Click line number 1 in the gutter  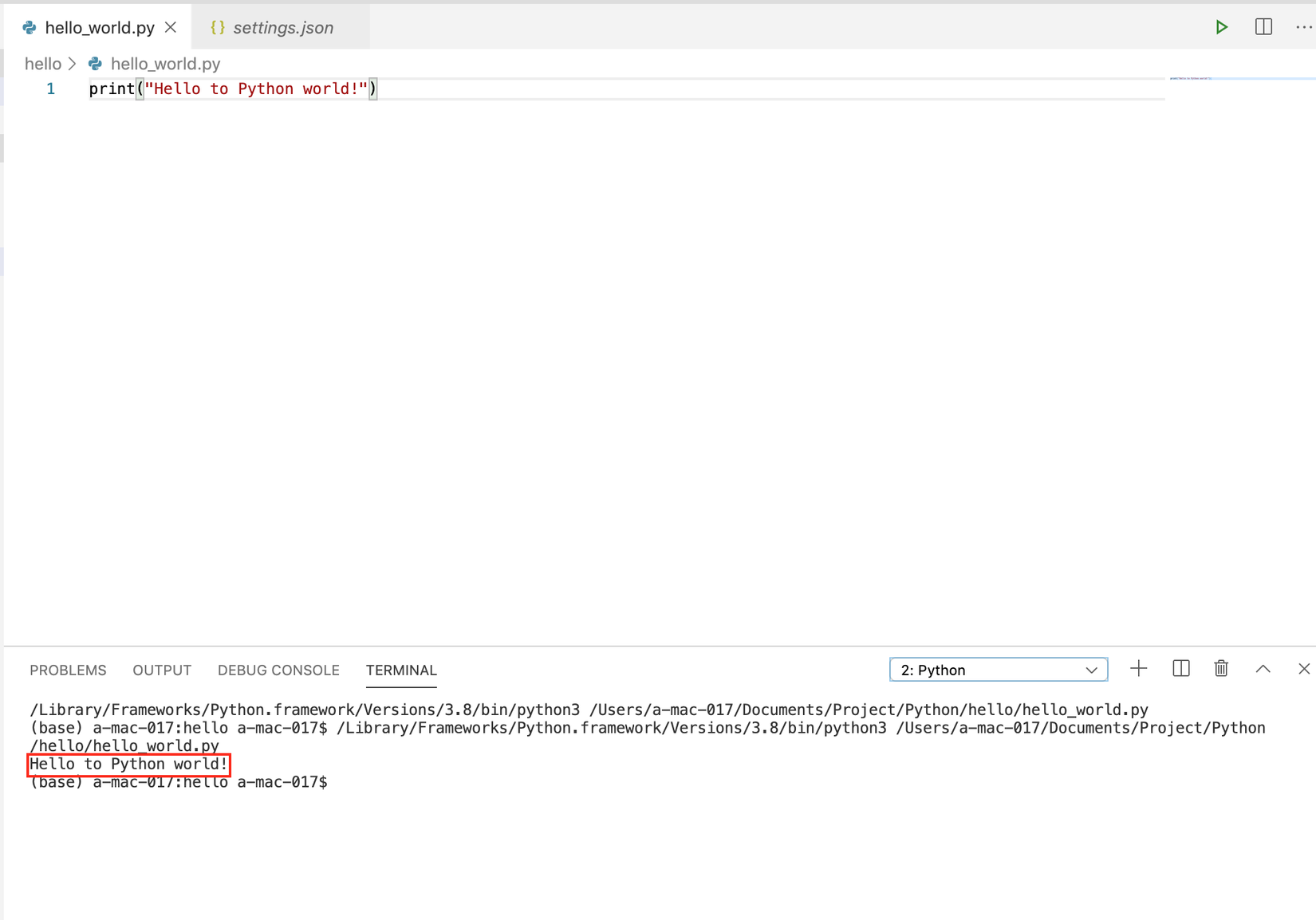click(51, 88)
